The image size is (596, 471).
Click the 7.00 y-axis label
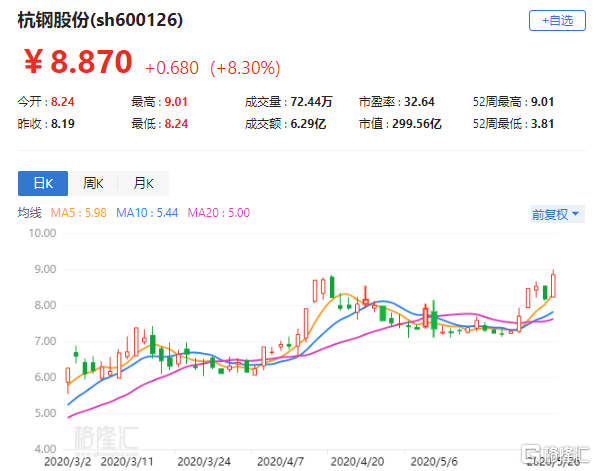(45, 341)
